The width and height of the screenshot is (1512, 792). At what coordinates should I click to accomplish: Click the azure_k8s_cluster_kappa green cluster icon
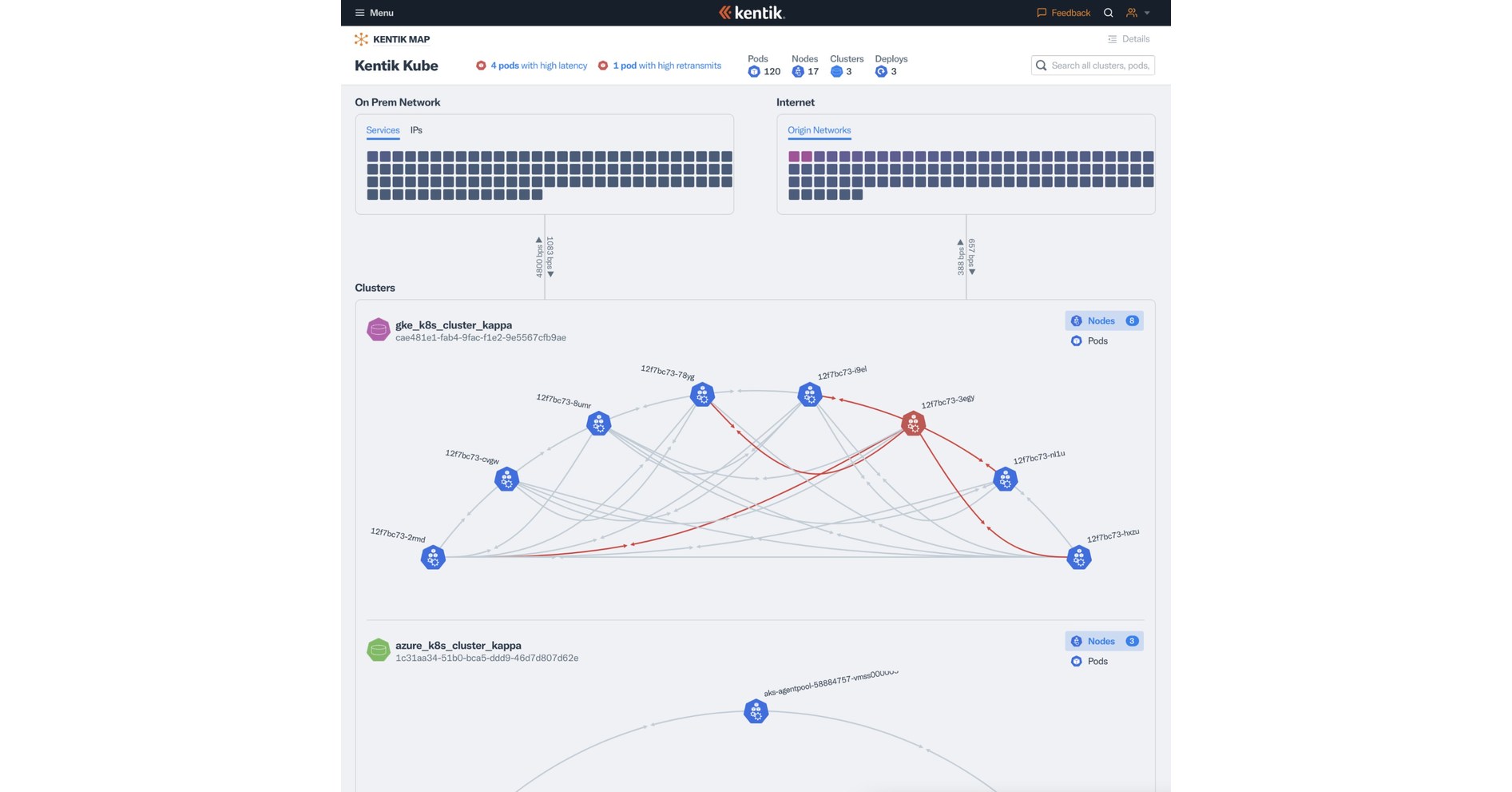[379, 650]
